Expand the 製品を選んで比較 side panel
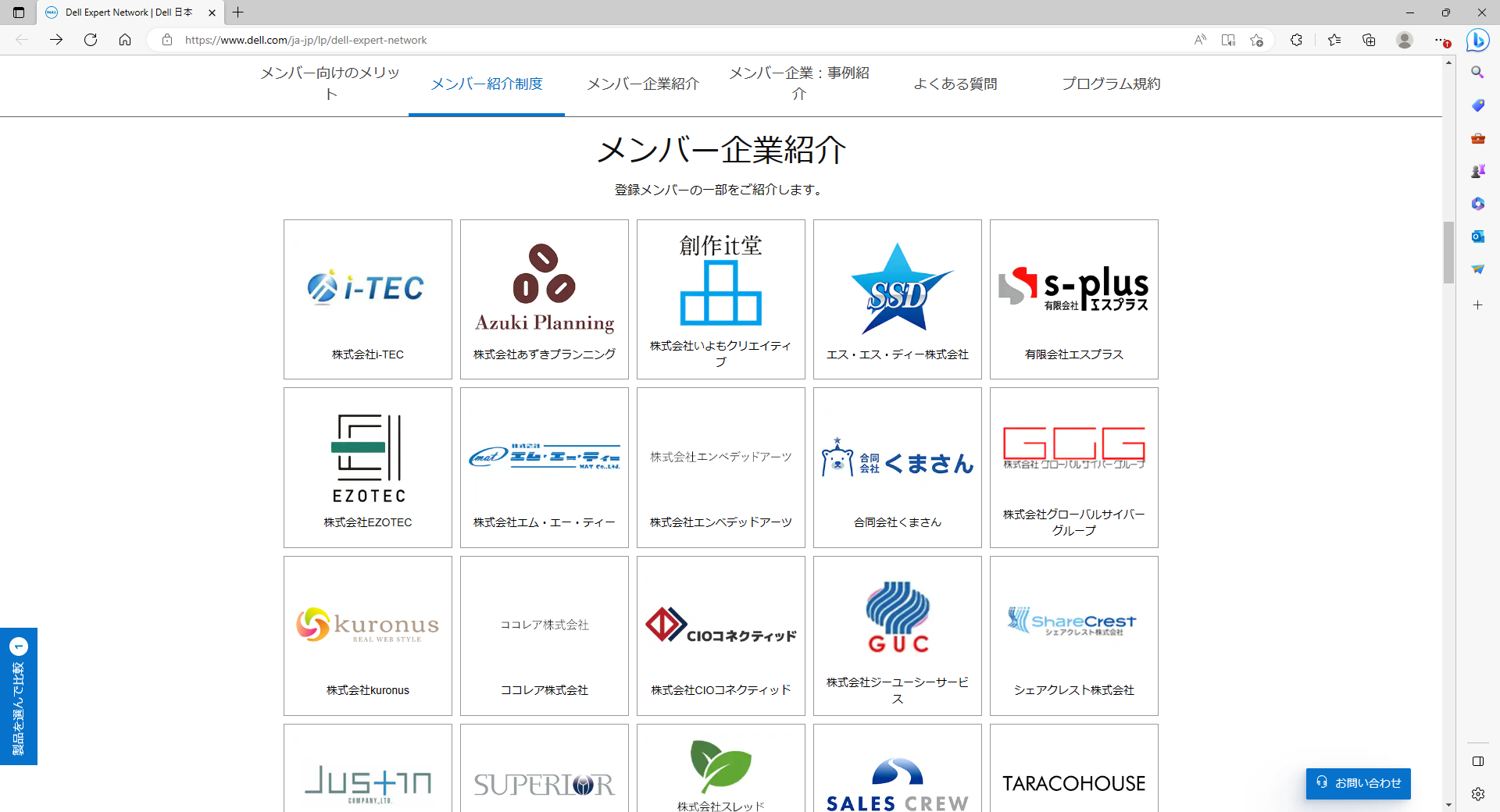 [x=18, y=696]
